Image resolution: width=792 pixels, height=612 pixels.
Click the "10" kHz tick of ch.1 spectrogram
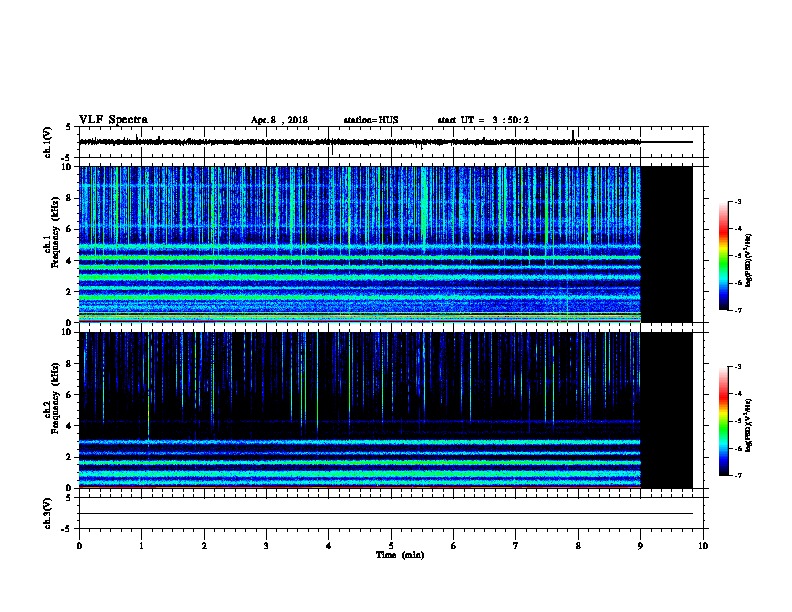(67, 167)
